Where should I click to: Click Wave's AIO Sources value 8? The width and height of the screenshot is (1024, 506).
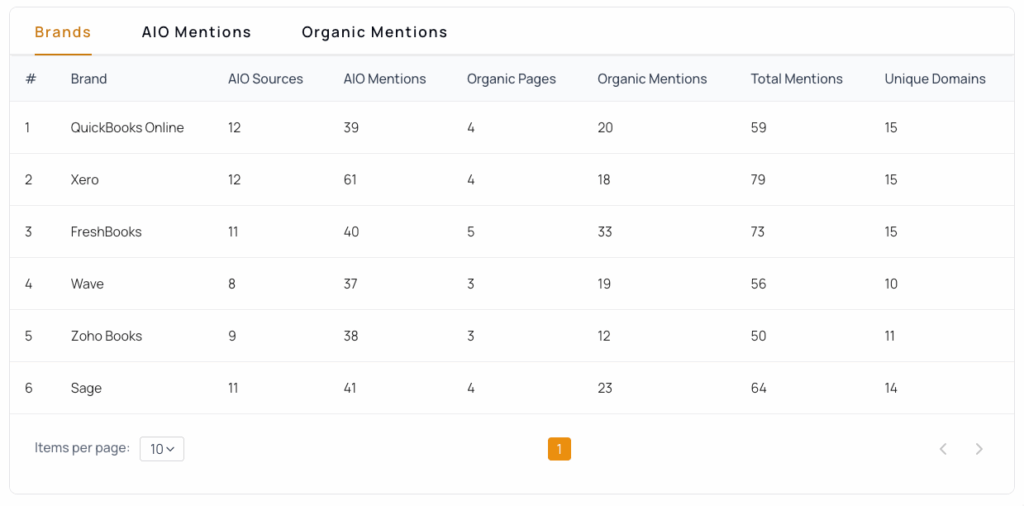[232, 284]
